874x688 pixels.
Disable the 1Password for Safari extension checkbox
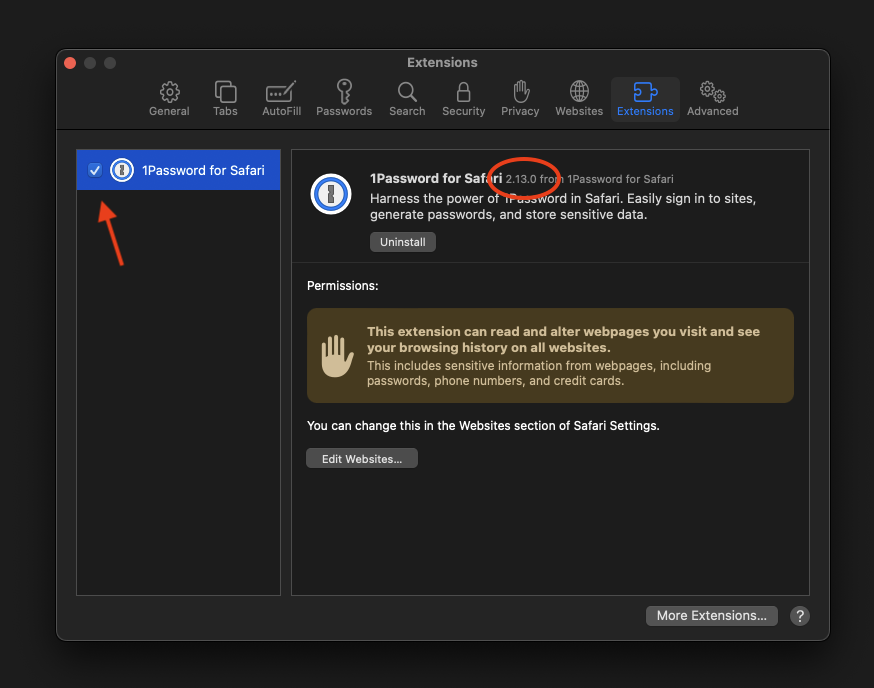pyautogui.click(x=94, y=169)
